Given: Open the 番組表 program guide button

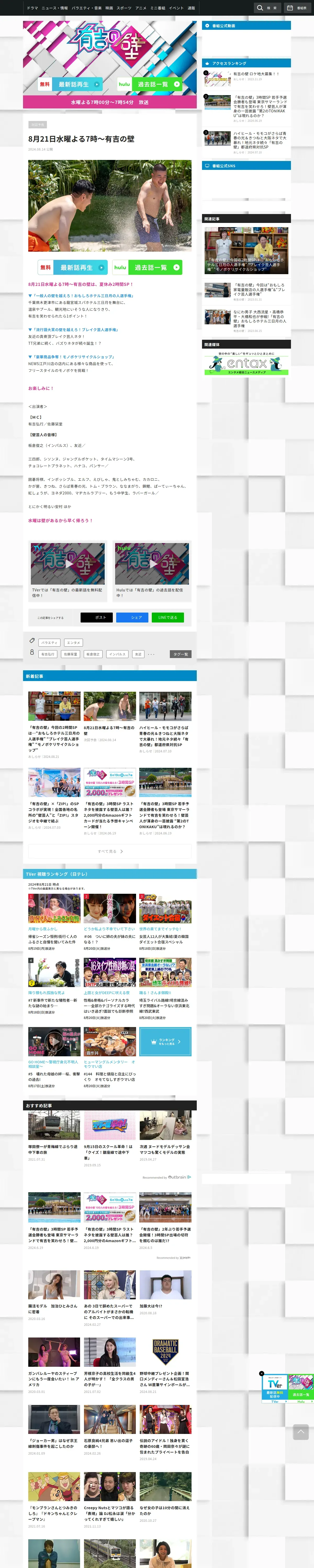Looking at the screenshot, I should click(x=298, y=8).
